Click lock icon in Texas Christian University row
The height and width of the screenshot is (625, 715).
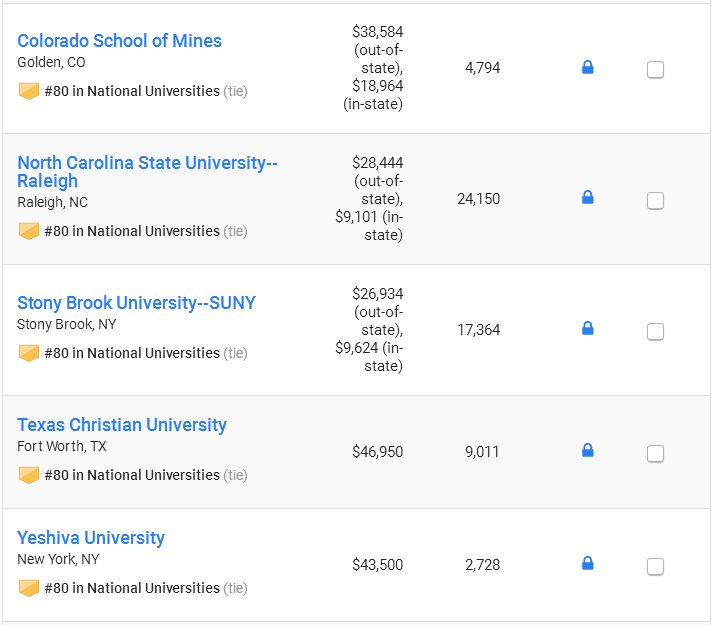(x=588, y=450)
